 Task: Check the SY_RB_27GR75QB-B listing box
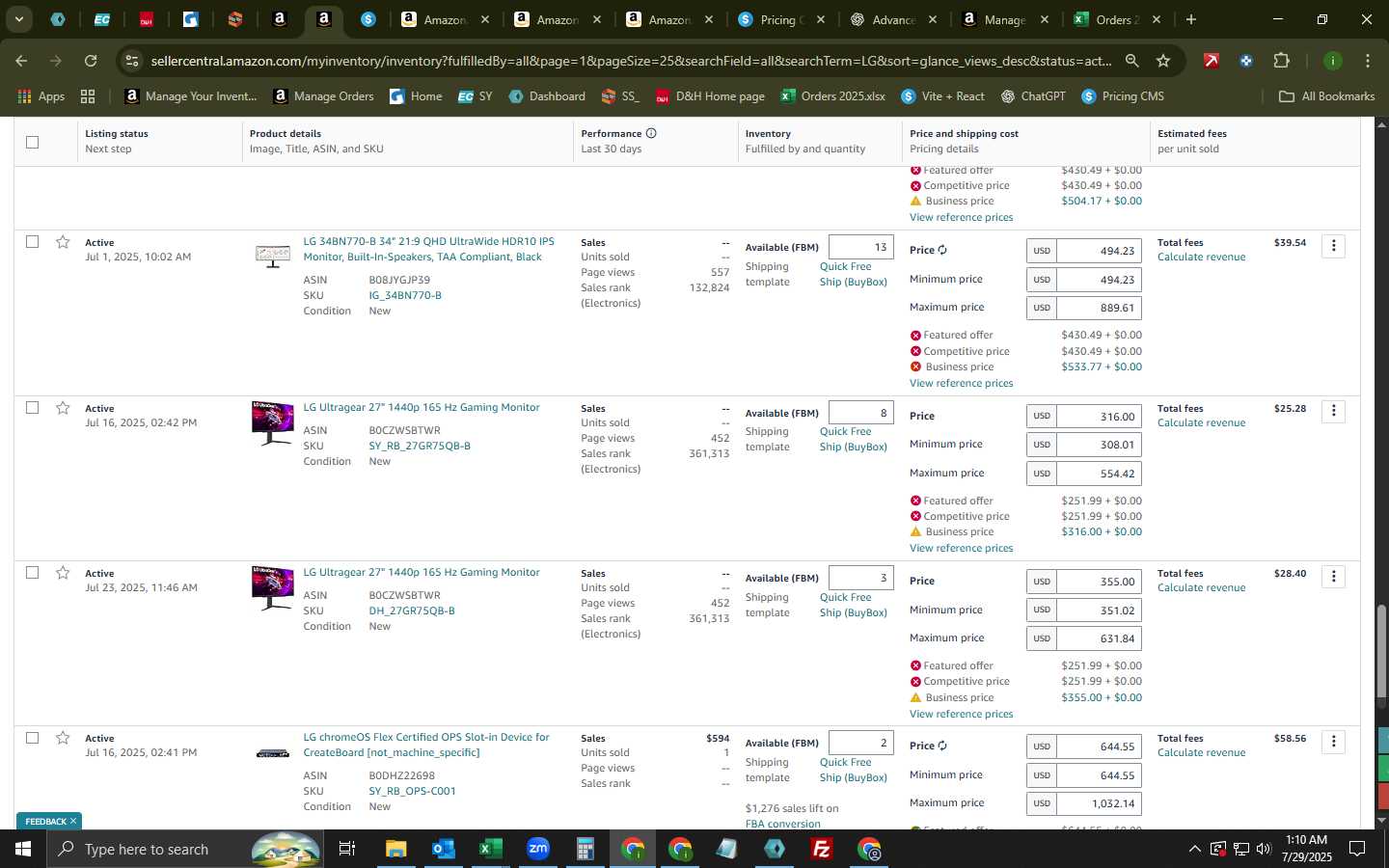point(32,407)
